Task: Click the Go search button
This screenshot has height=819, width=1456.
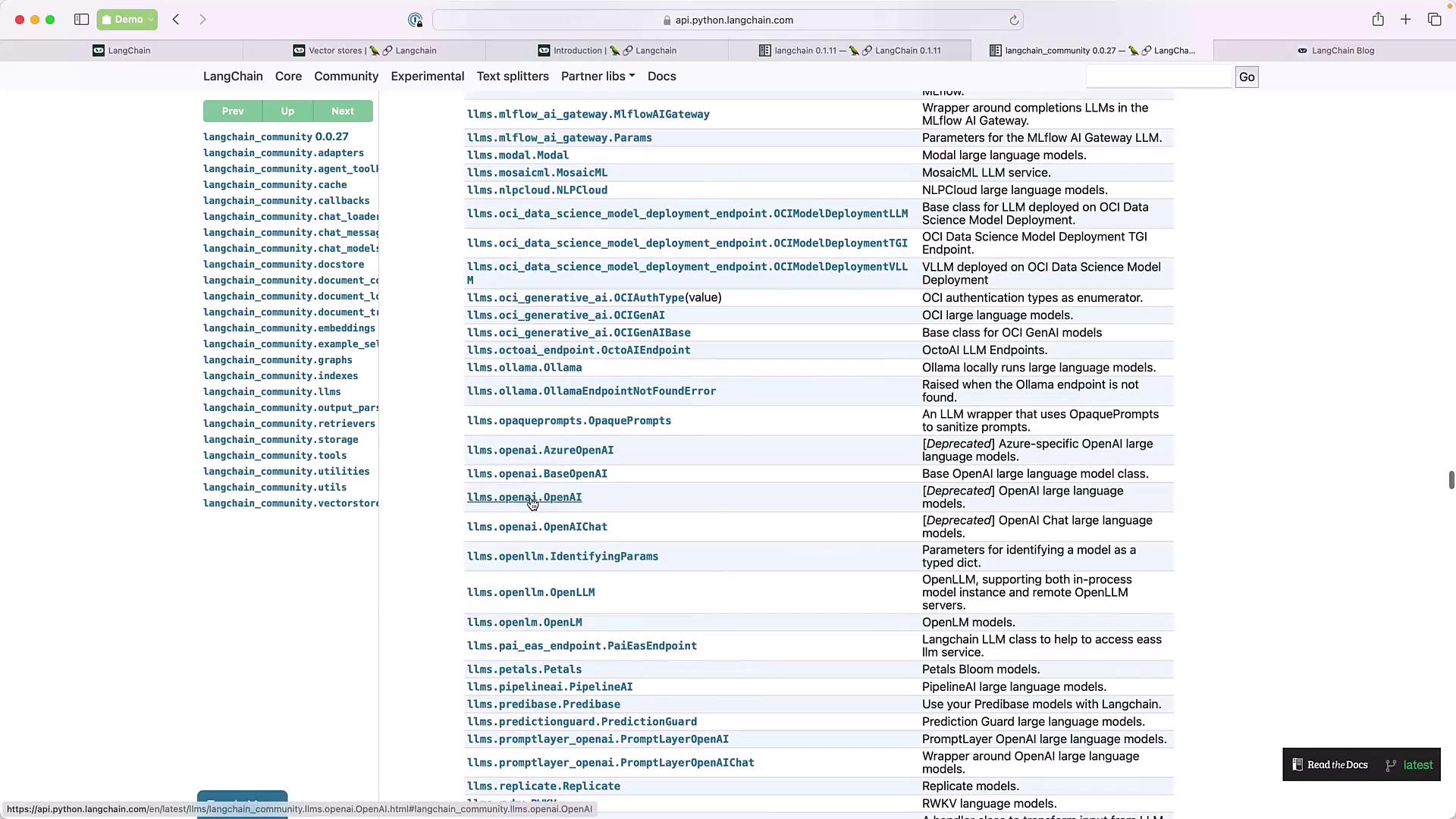Action: pyautogui.click(x=1246, y=77)
